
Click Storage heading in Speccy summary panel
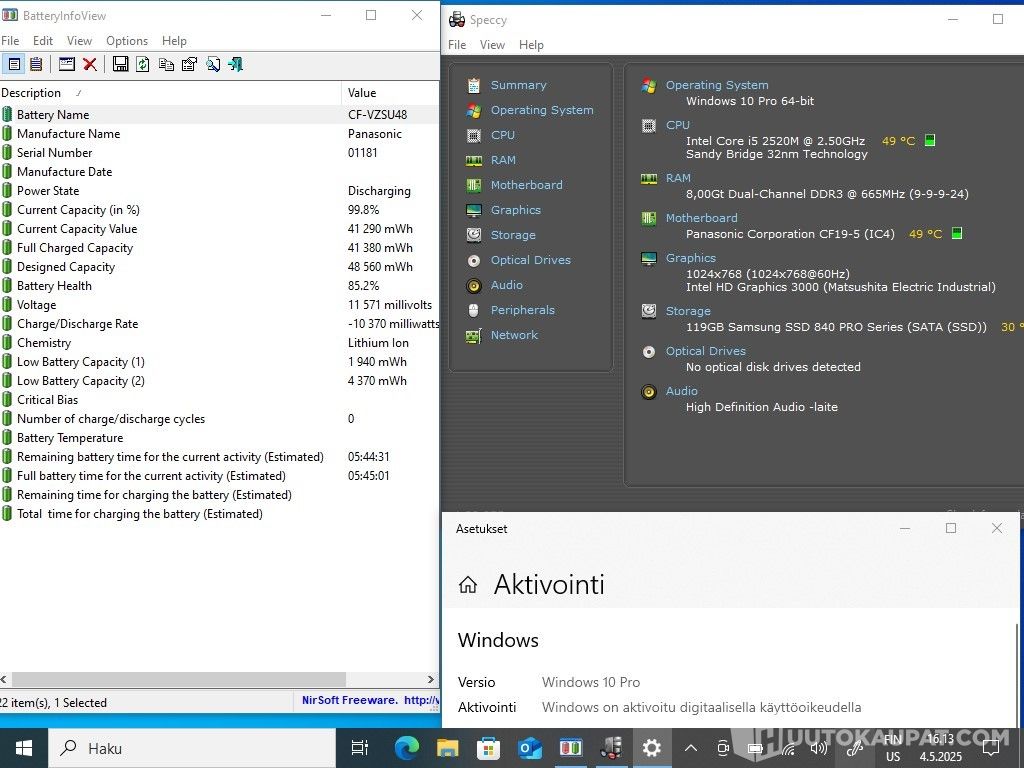(688, 311)
